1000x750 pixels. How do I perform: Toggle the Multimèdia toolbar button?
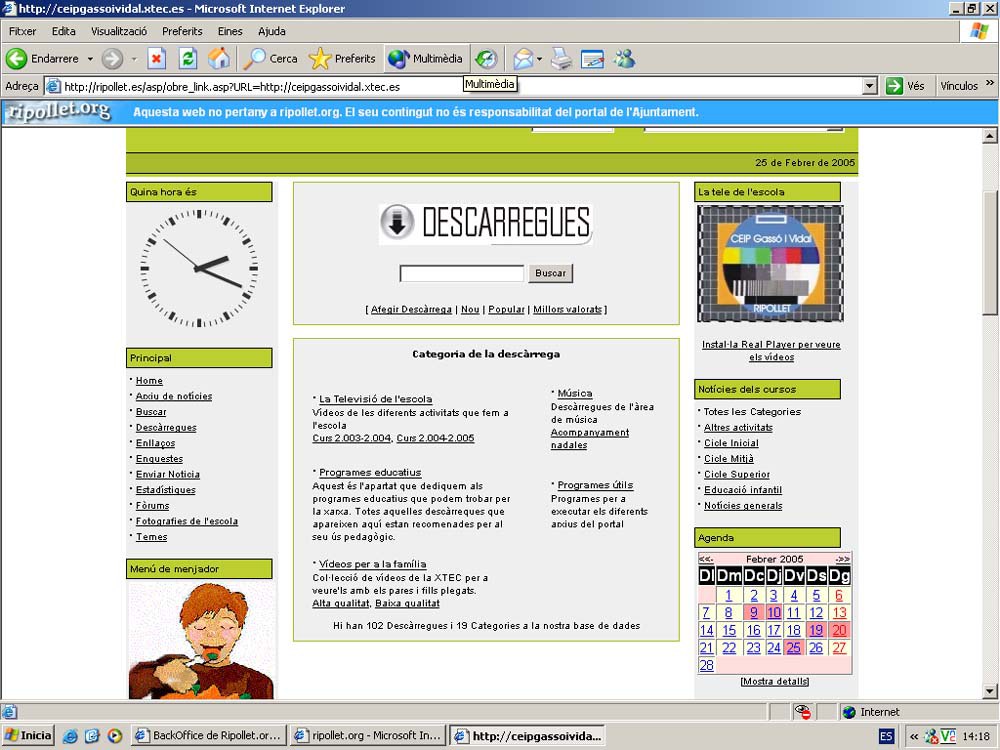click(426, 59)
